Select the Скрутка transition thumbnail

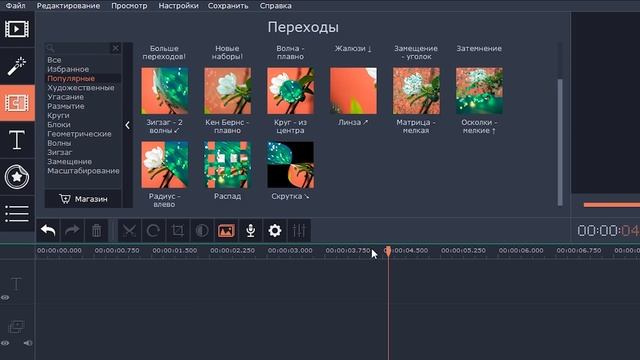coord(291,165)
